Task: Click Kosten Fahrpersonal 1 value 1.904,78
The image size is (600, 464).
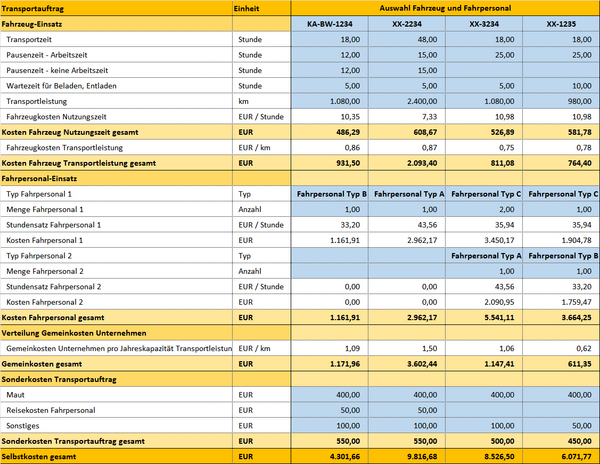Action: 561,240
